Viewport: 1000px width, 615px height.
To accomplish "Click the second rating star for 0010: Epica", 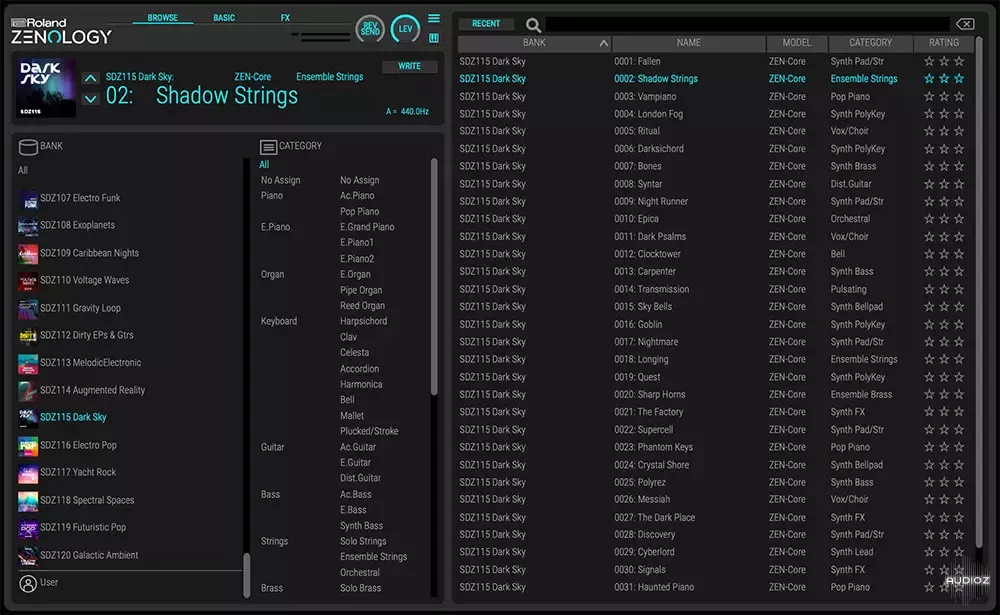I will pyautogui.click(x=944, y=219).
